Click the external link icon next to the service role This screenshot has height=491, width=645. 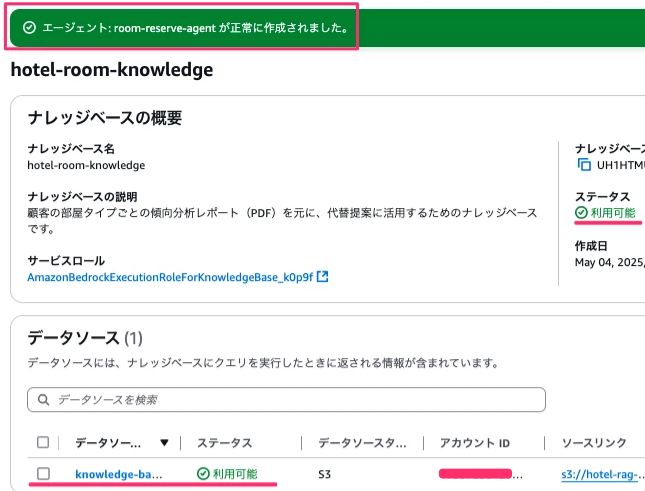pyautogui.click(x=322, y=277)
